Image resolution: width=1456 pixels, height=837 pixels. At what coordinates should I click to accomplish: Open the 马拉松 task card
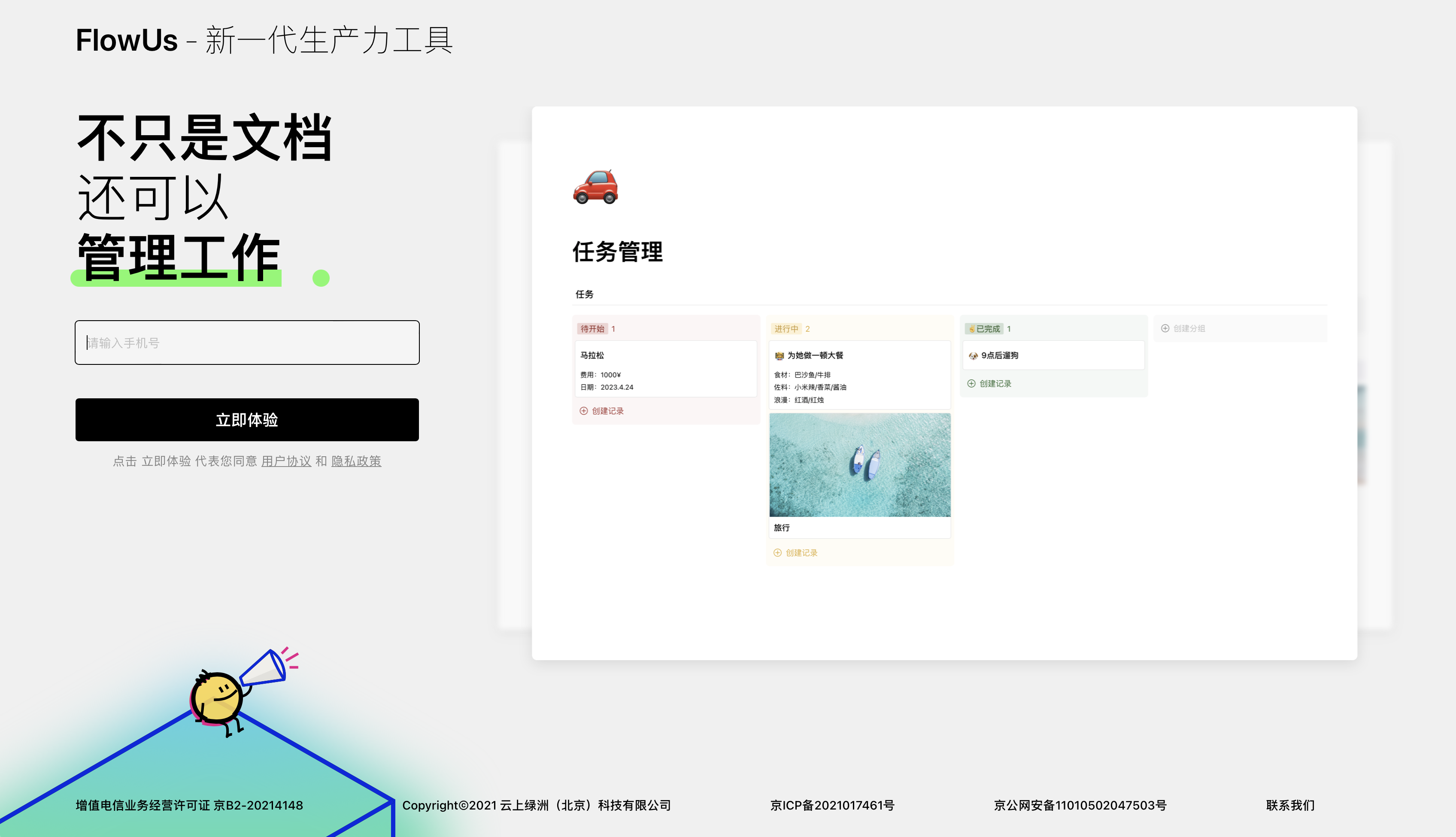666,369
